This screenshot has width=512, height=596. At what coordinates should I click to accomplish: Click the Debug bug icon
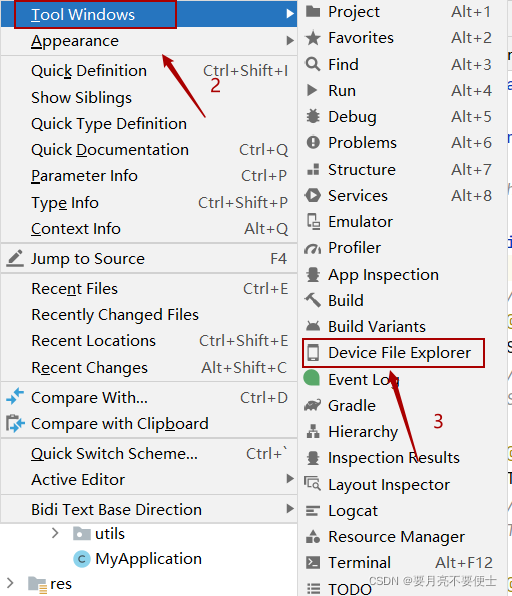(x=313, y=117)
